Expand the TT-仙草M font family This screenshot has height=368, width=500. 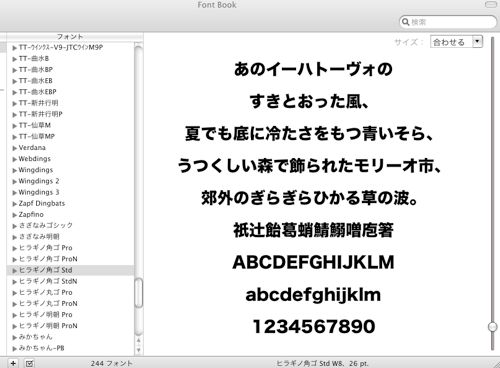click(14, 126)
